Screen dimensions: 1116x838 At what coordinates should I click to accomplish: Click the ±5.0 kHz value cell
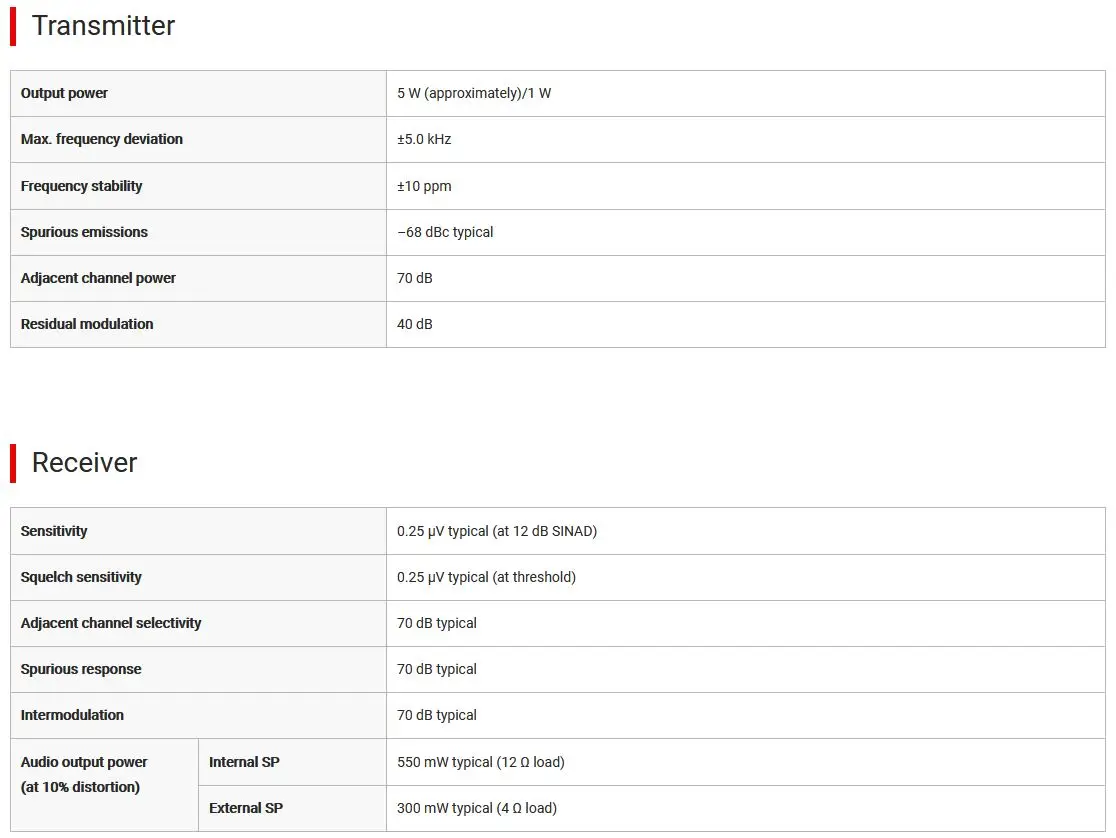(x=424, y=139)
